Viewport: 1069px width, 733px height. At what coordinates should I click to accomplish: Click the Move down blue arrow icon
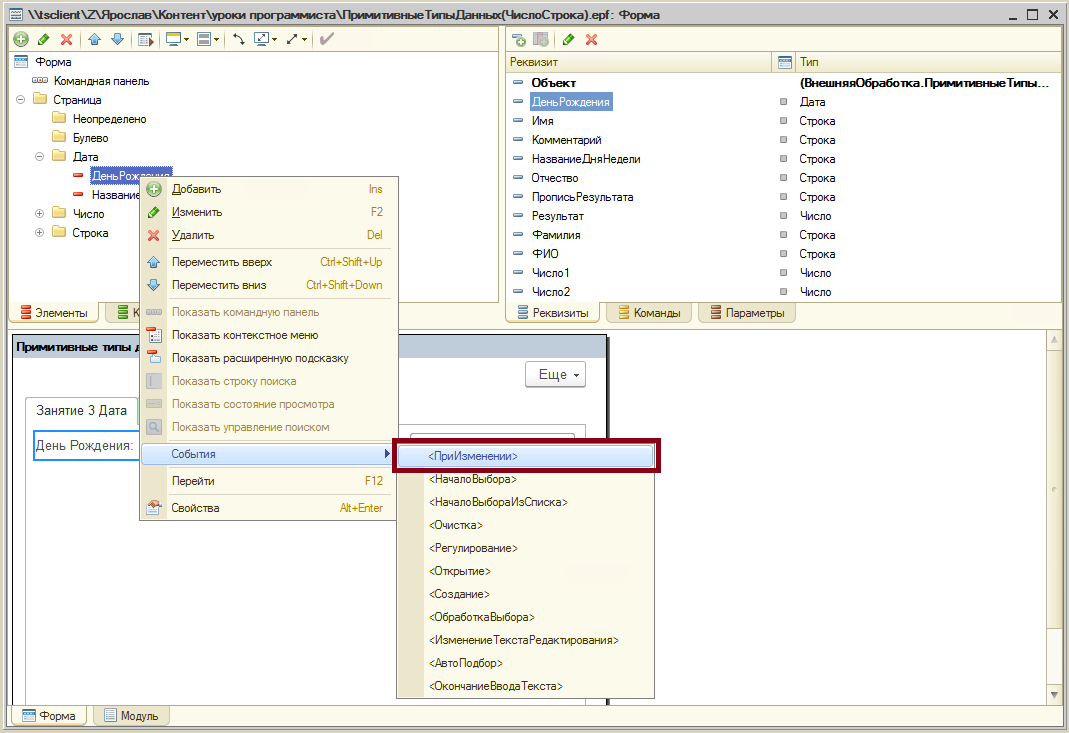(117, 39)
